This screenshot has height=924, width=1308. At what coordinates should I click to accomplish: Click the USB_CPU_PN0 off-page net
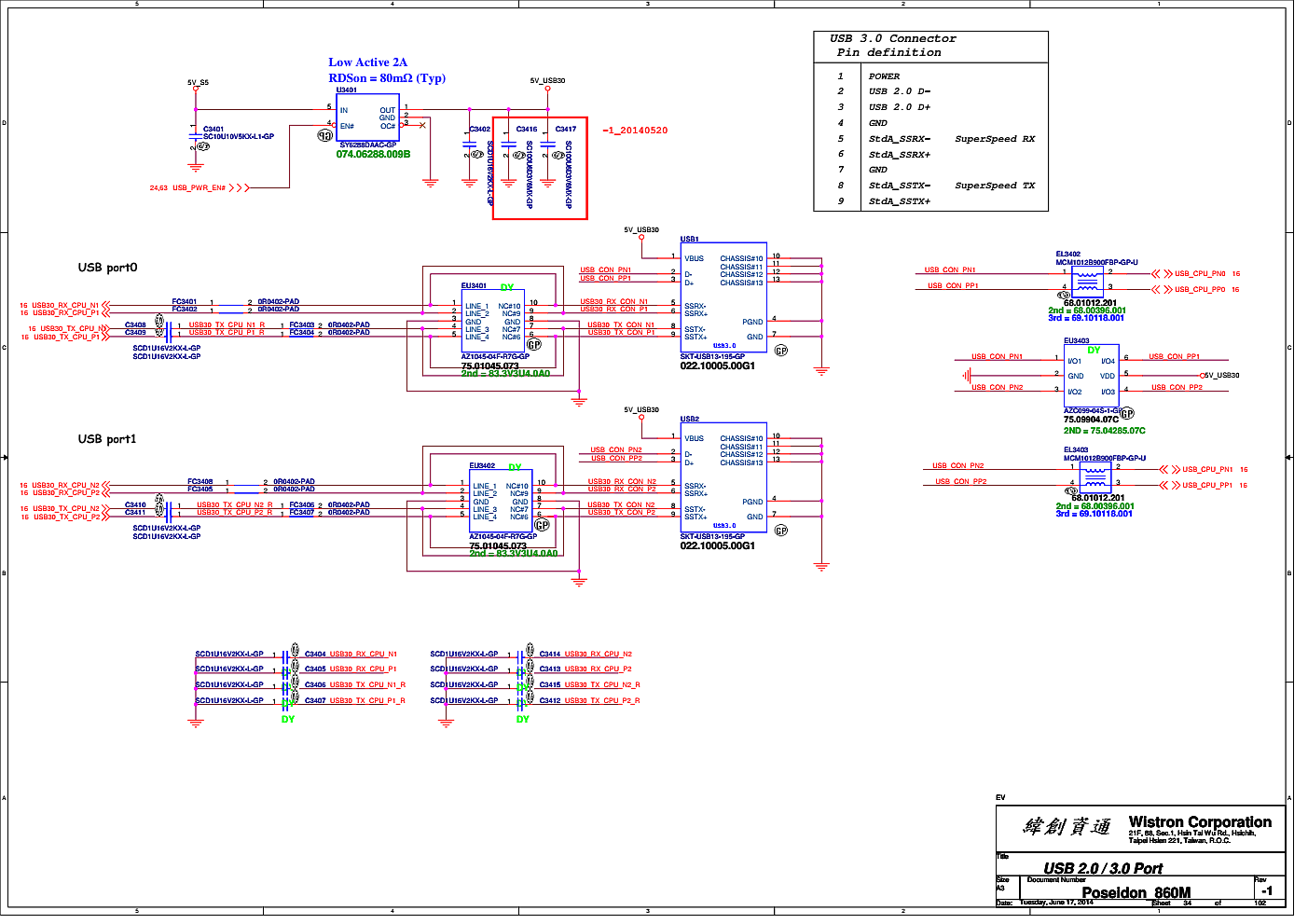[1200, 274]
